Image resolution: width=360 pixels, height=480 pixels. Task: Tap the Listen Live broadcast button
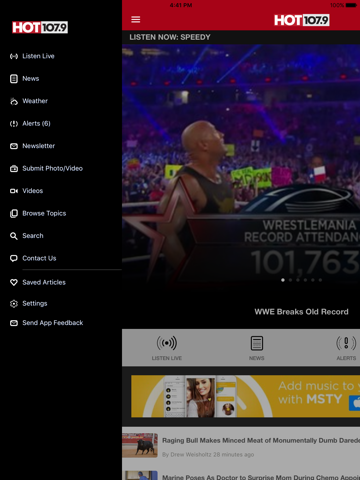(x=167, y=348)
